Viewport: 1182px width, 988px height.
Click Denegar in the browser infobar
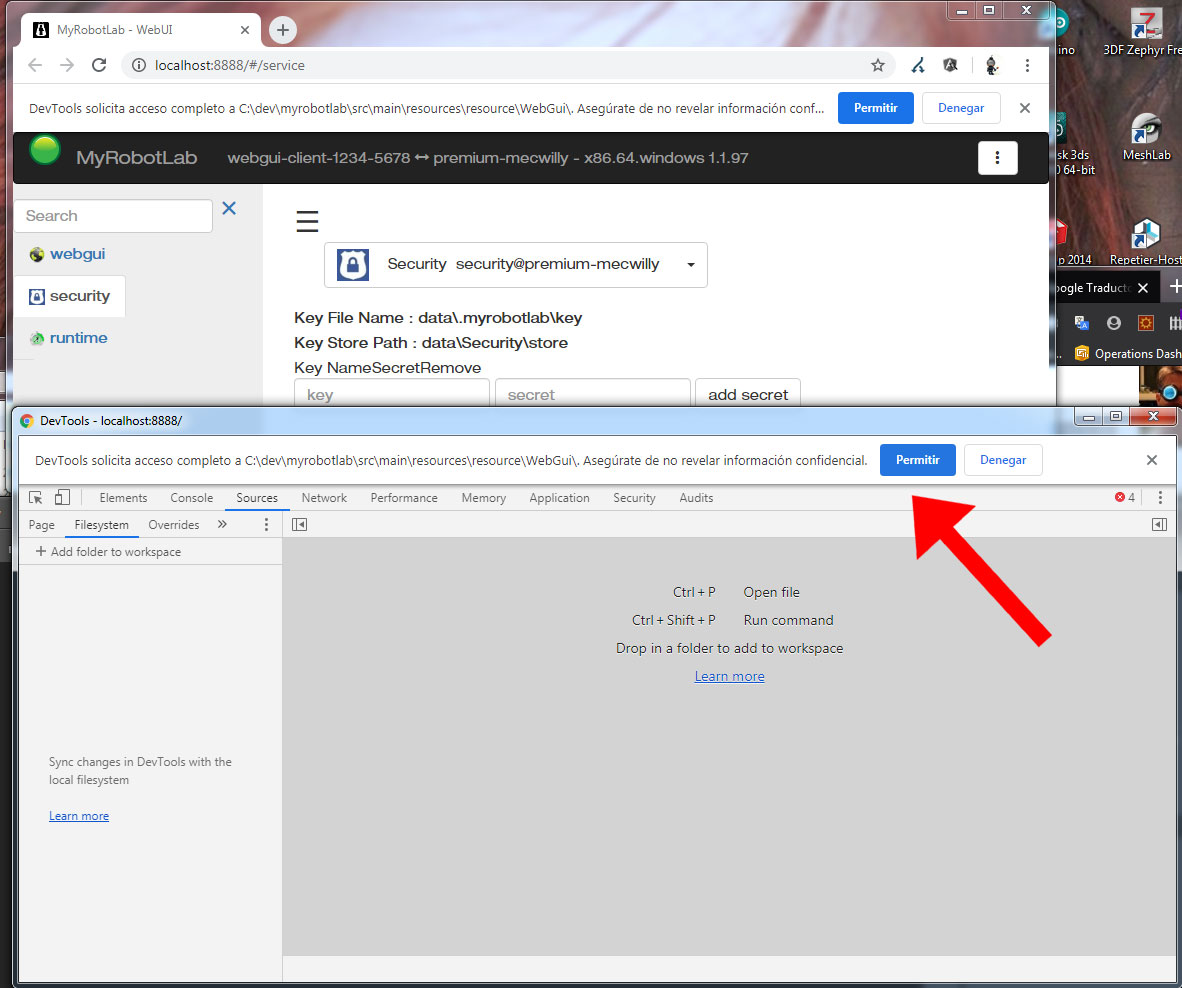(960, 108)
